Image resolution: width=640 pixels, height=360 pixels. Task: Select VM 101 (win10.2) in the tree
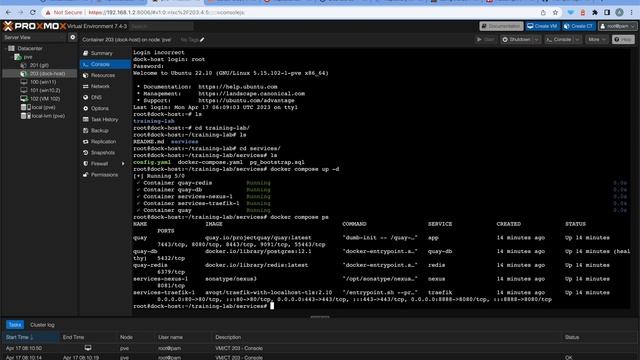(45, 90)
